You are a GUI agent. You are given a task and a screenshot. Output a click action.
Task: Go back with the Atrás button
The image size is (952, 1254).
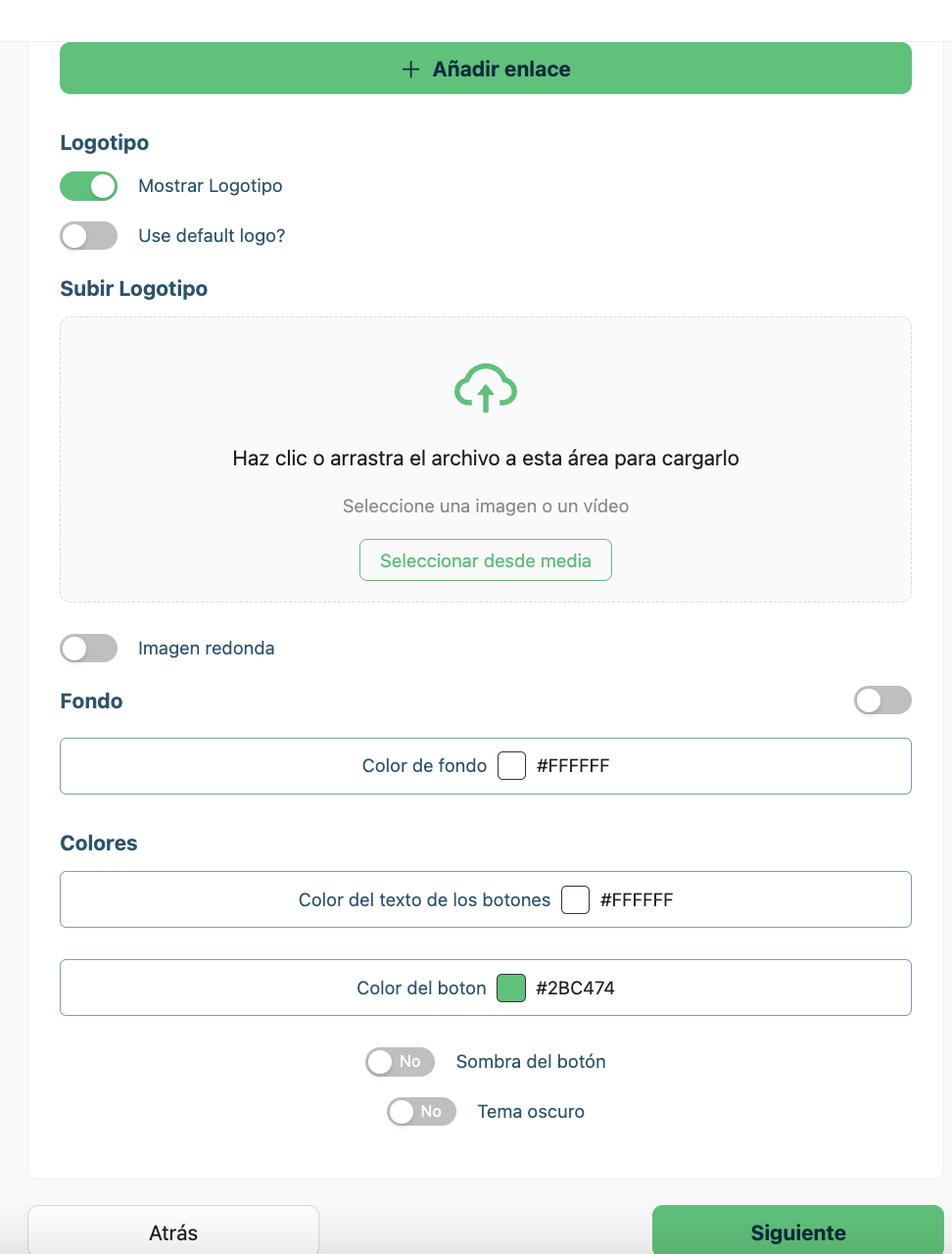point(173,1232)
